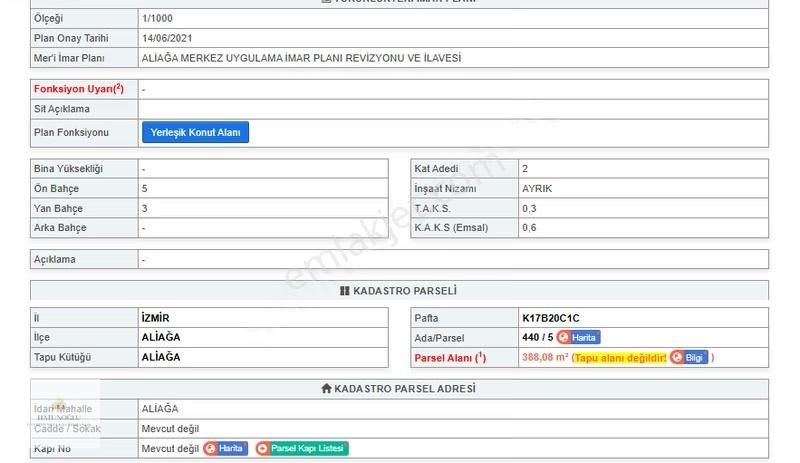This screenshot has height=463, width=800.
Task: Click the Parsel Alanı footnote label
Action: tap(450, 357)
